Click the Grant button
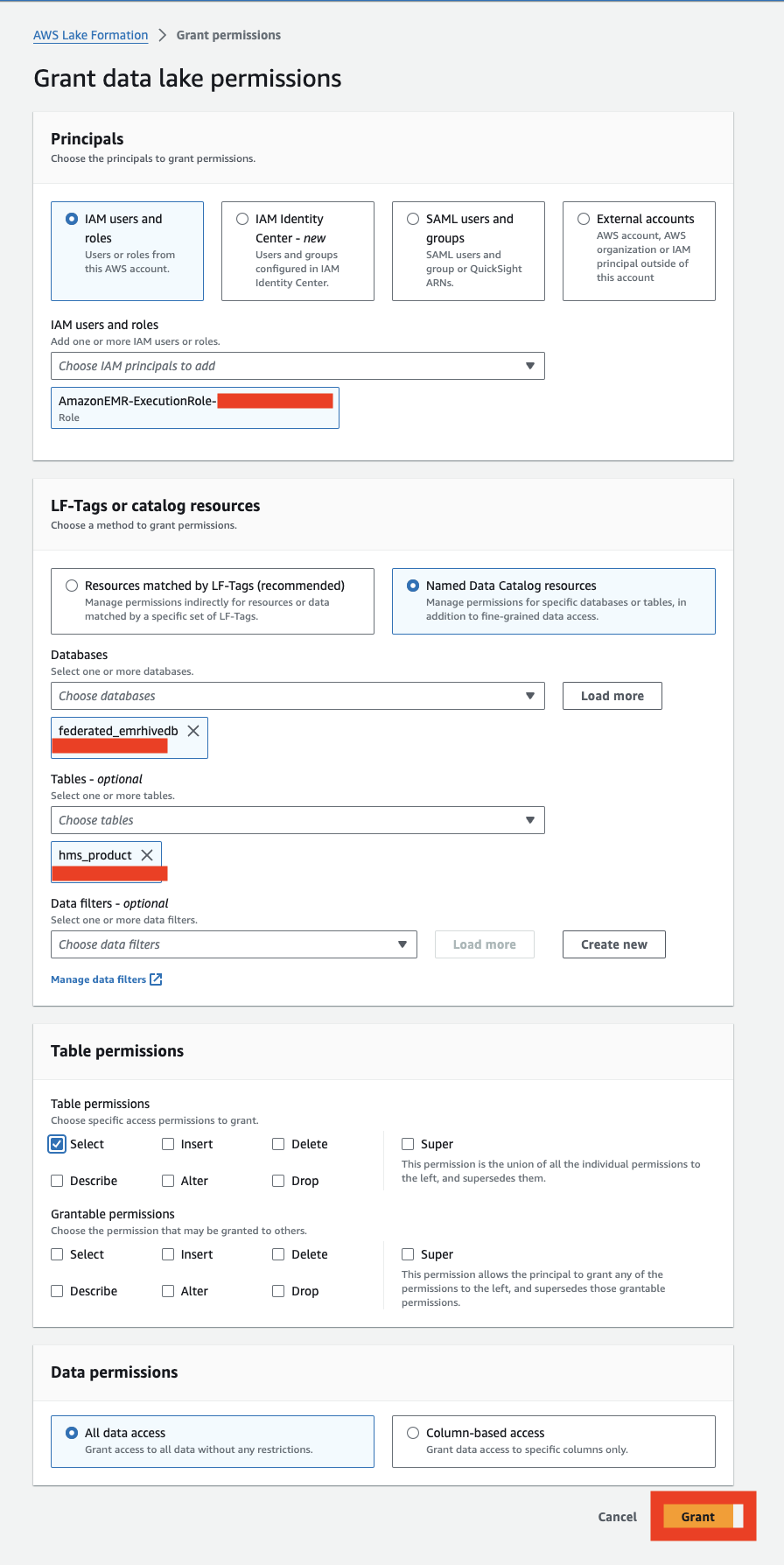This screenshot has width=784, height=1565. [x=698, y=1517]
